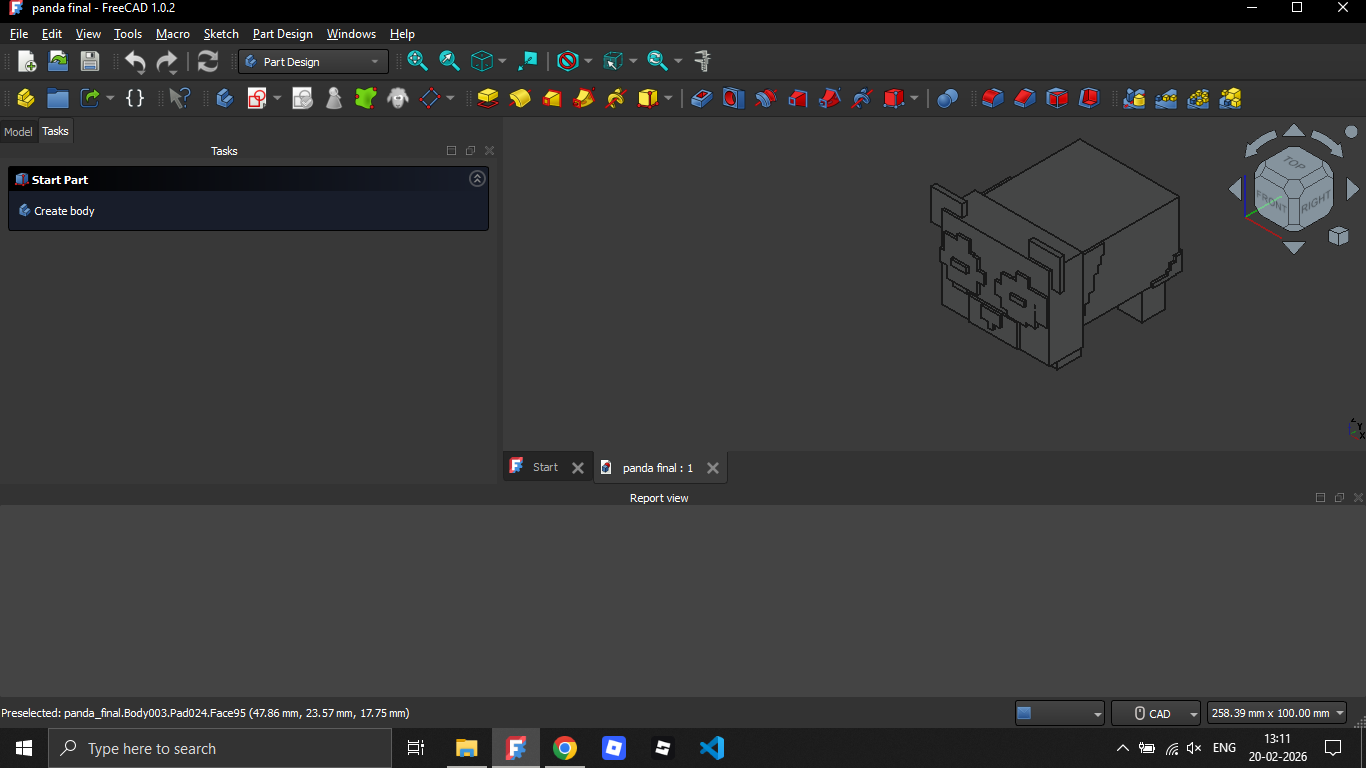Create a new document with the New icon
This screenshot has height=768, width=1366.
27,61
